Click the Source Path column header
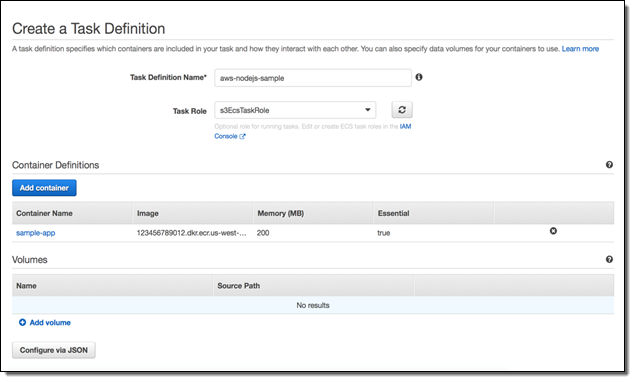Screen dimensions: 635x382 (x=239, y=286)
